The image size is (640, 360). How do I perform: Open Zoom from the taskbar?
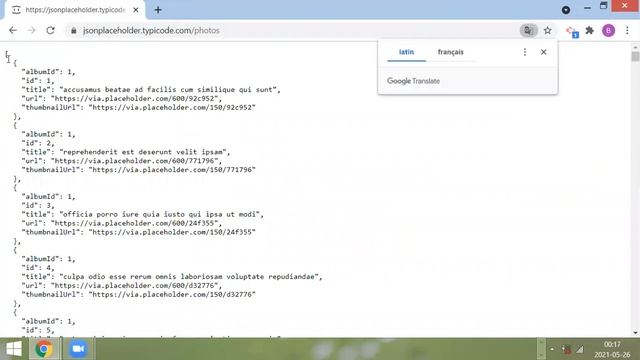78,349
